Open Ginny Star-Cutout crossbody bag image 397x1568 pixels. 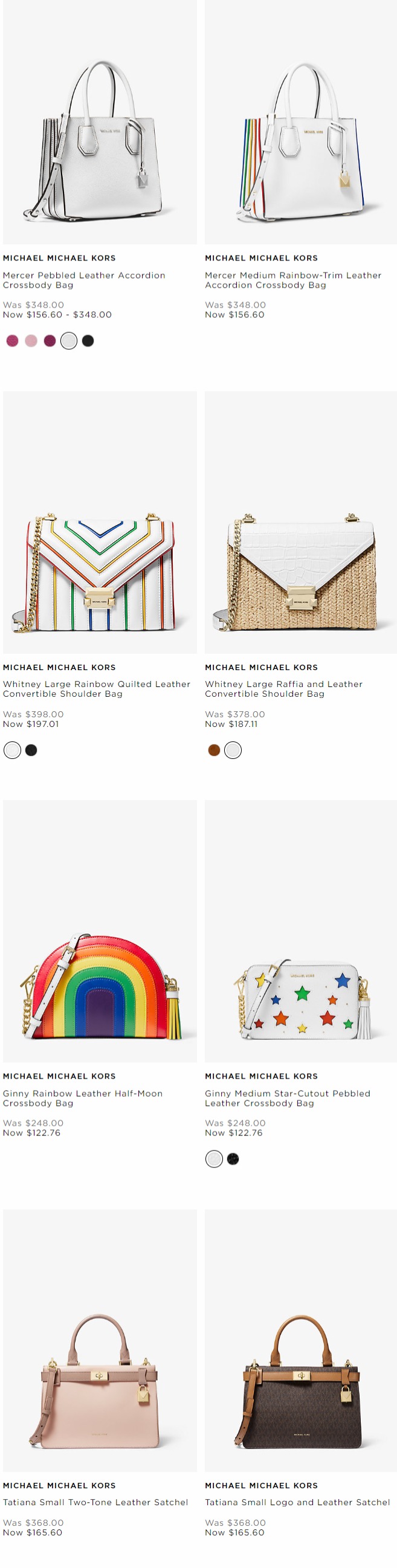[301, 931]
